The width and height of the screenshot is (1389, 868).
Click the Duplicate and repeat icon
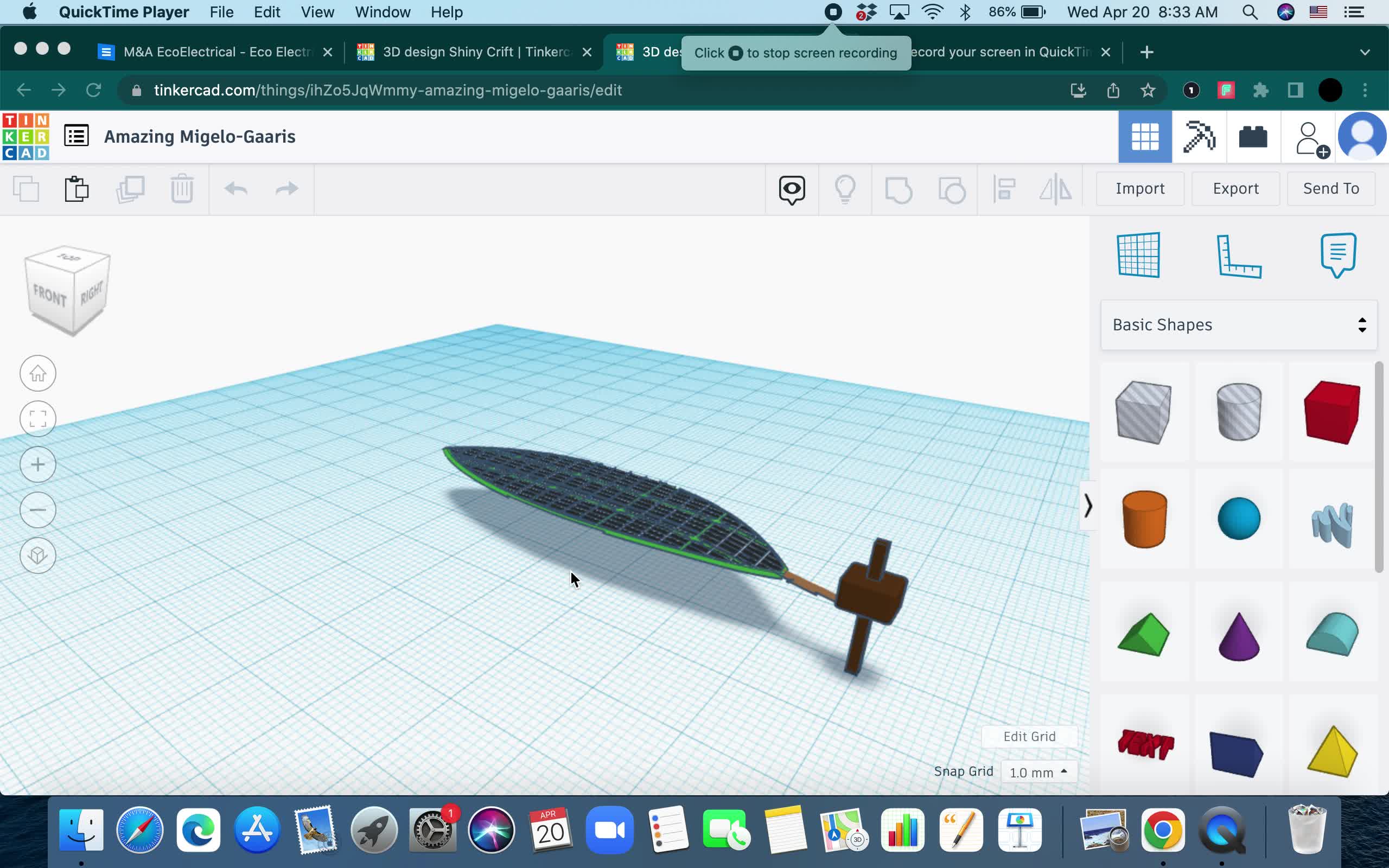pyautogui.click(x=130, y=189)
